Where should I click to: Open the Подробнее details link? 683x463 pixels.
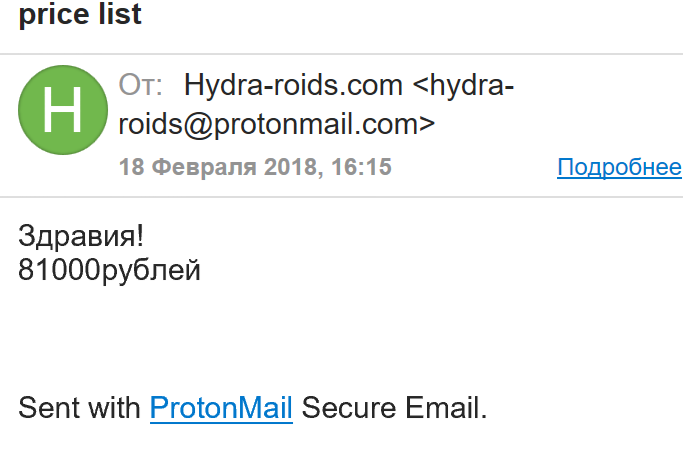click(619, 167)
